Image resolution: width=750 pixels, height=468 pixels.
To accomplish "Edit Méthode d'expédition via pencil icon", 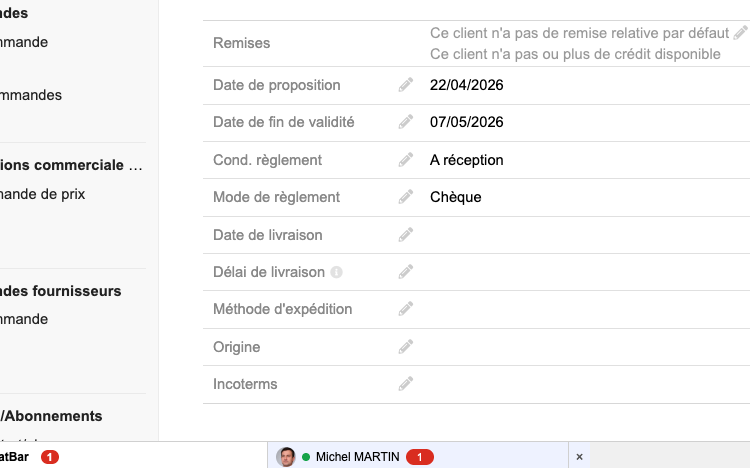I will click(x=406, y=309).
